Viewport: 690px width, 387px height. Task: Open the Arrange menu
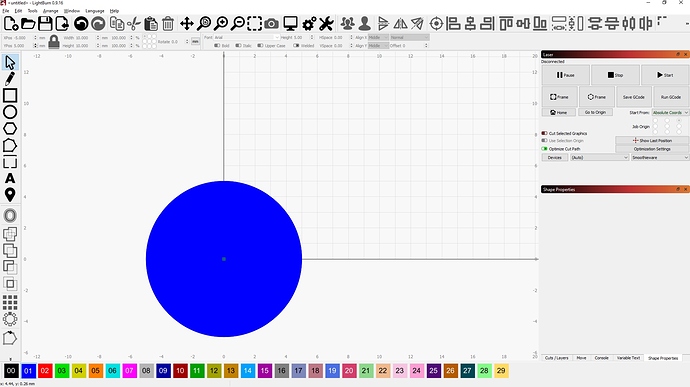point(51,11)
